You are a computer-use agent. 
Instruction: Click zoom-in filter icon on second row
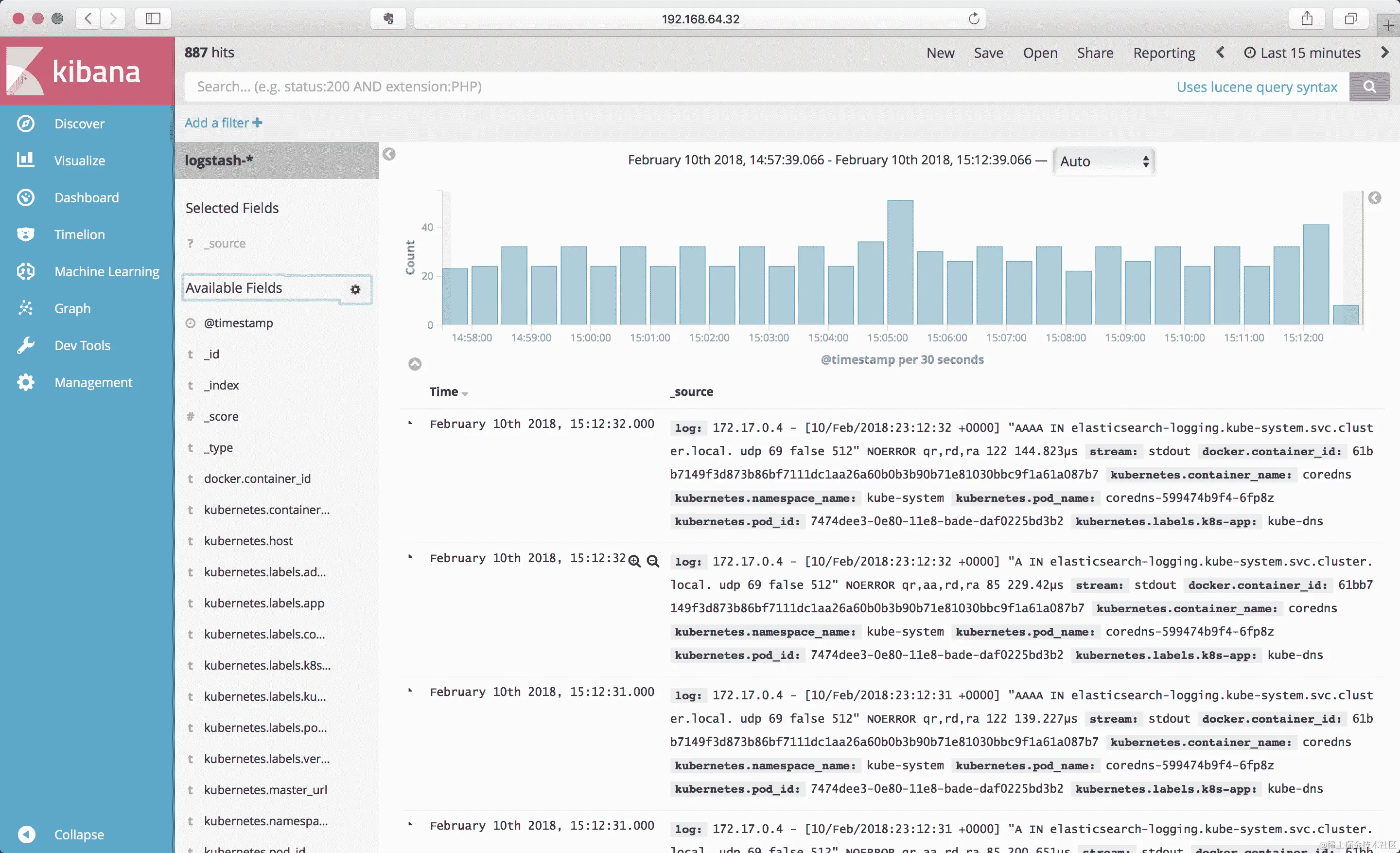(635, 562)
